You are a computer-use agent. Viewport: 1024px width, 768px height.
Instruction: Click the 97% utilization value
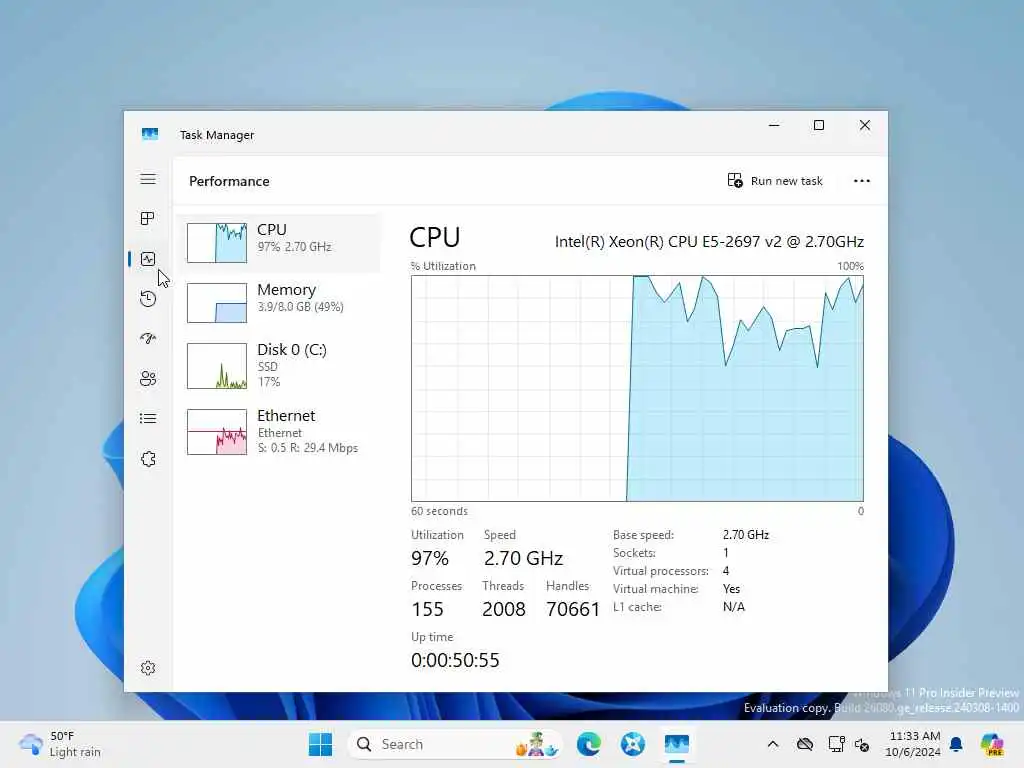(430, 558)
